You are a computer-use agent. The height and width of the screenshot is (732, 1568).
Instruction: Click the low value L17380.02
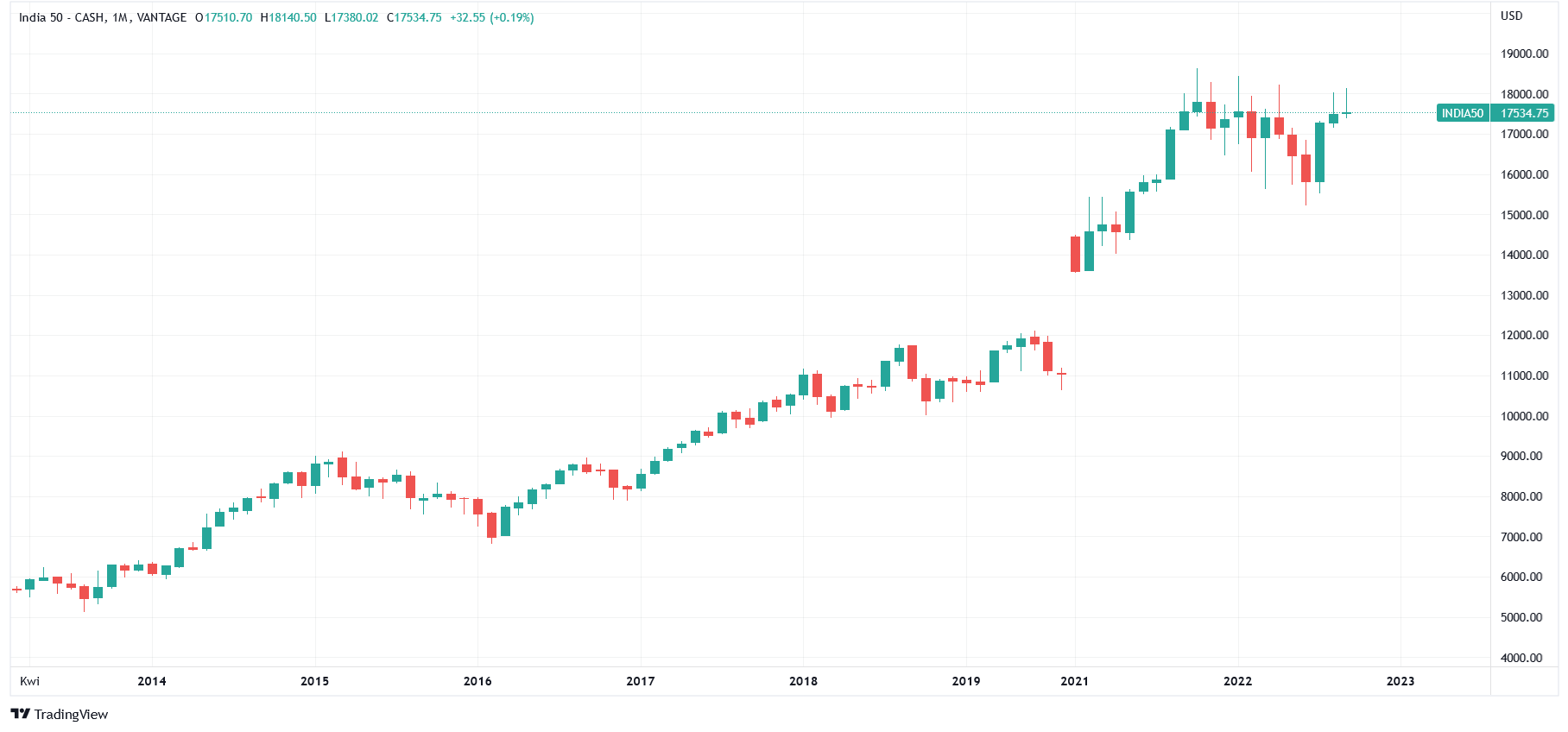351,17
